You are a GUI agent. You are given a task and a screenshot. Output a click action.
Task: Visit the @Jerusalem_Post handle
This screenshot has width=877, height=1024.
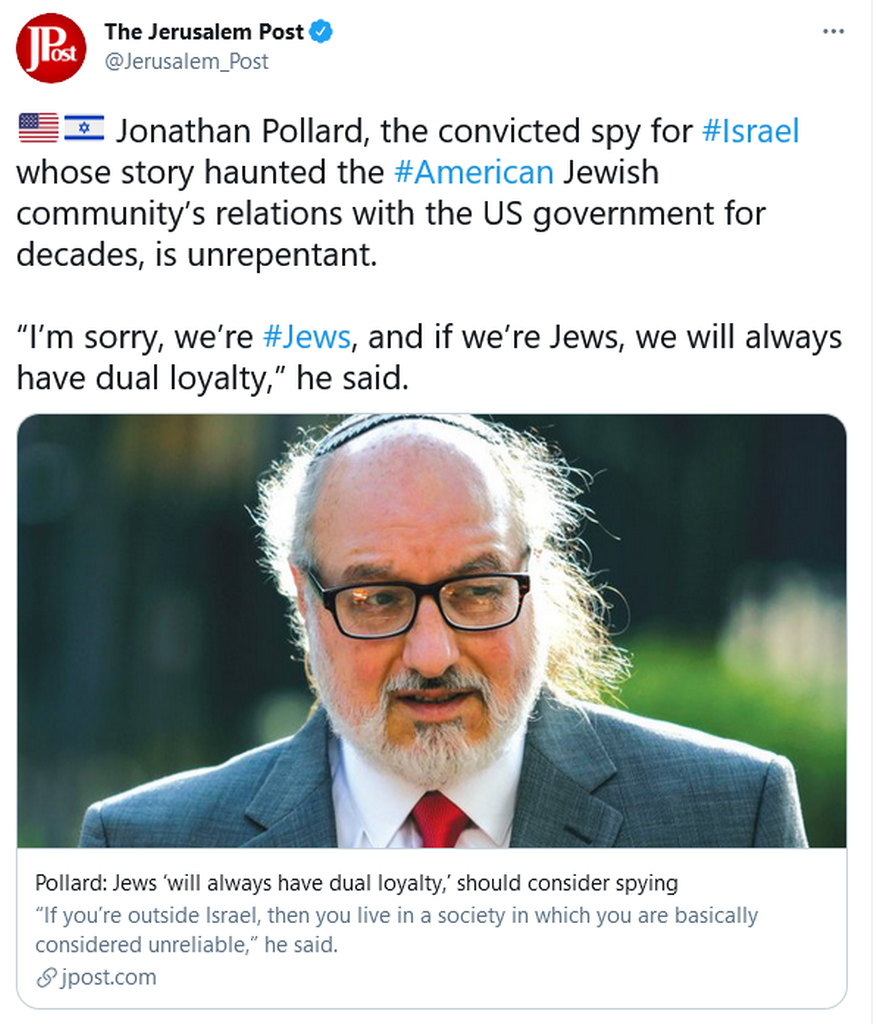(x=186, y=61)
